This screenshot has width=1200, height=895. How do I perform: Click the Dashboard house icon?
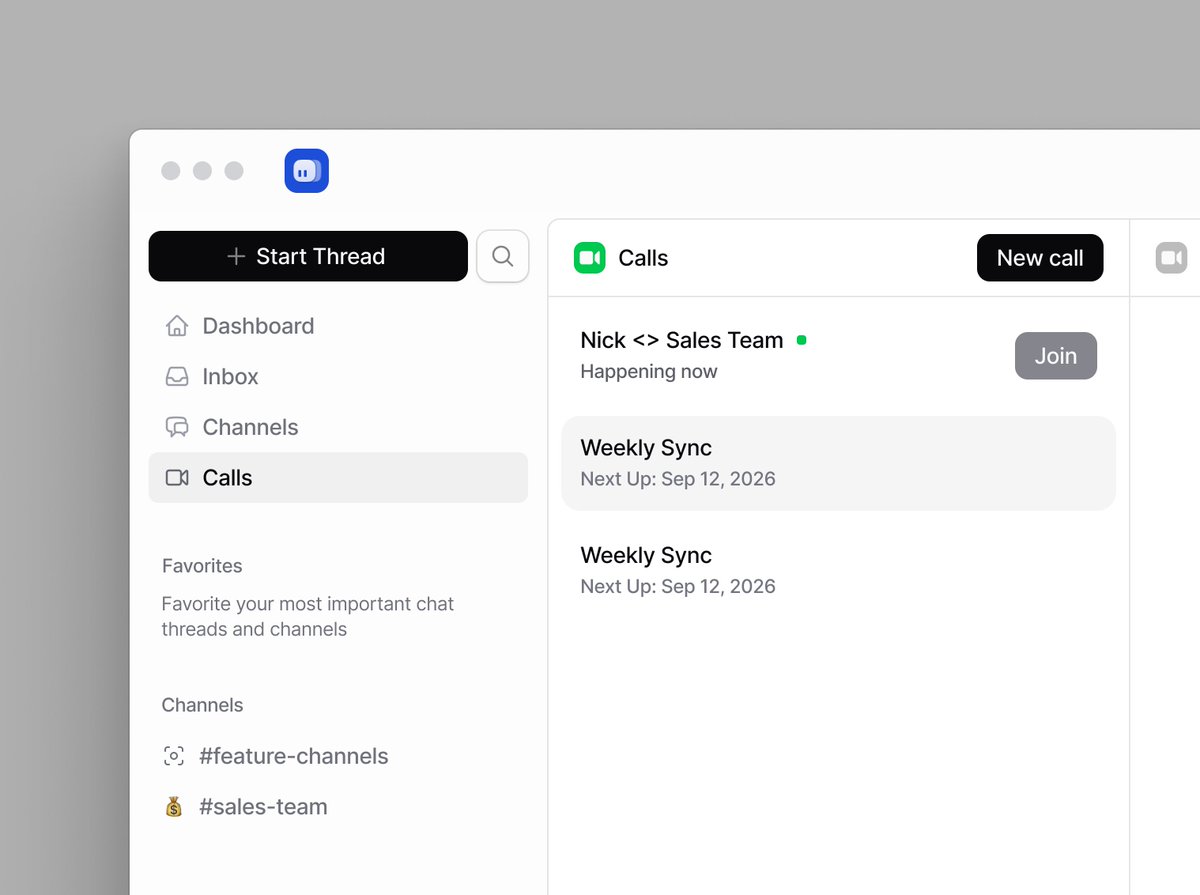click(x=177, y=326)
